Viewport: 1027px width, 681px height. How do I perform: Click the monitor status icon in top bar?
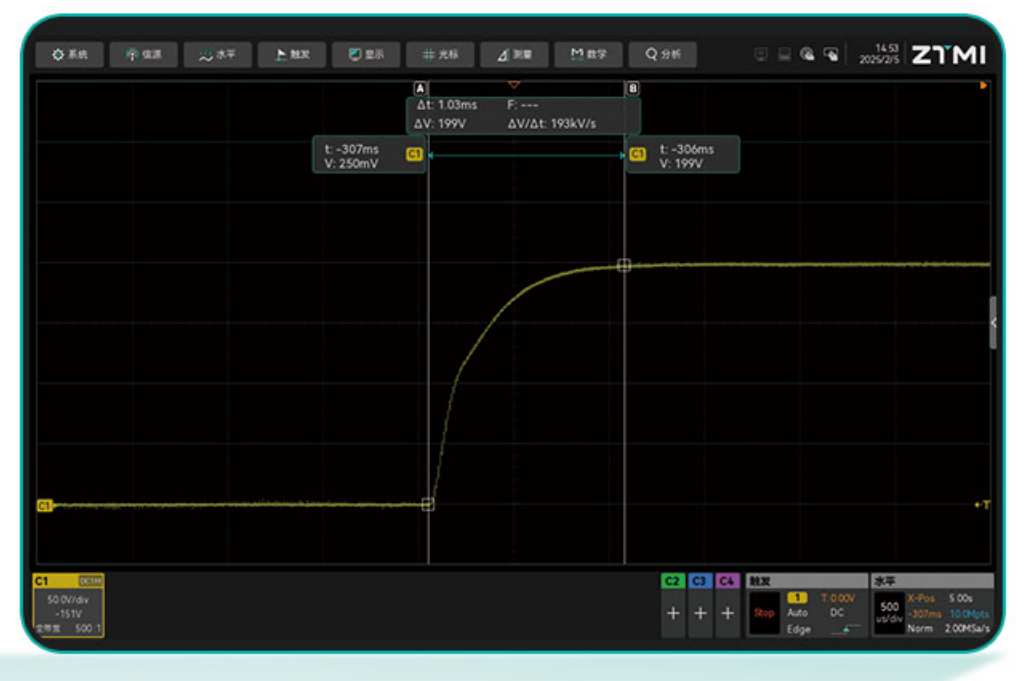click(x=760, y=54)
